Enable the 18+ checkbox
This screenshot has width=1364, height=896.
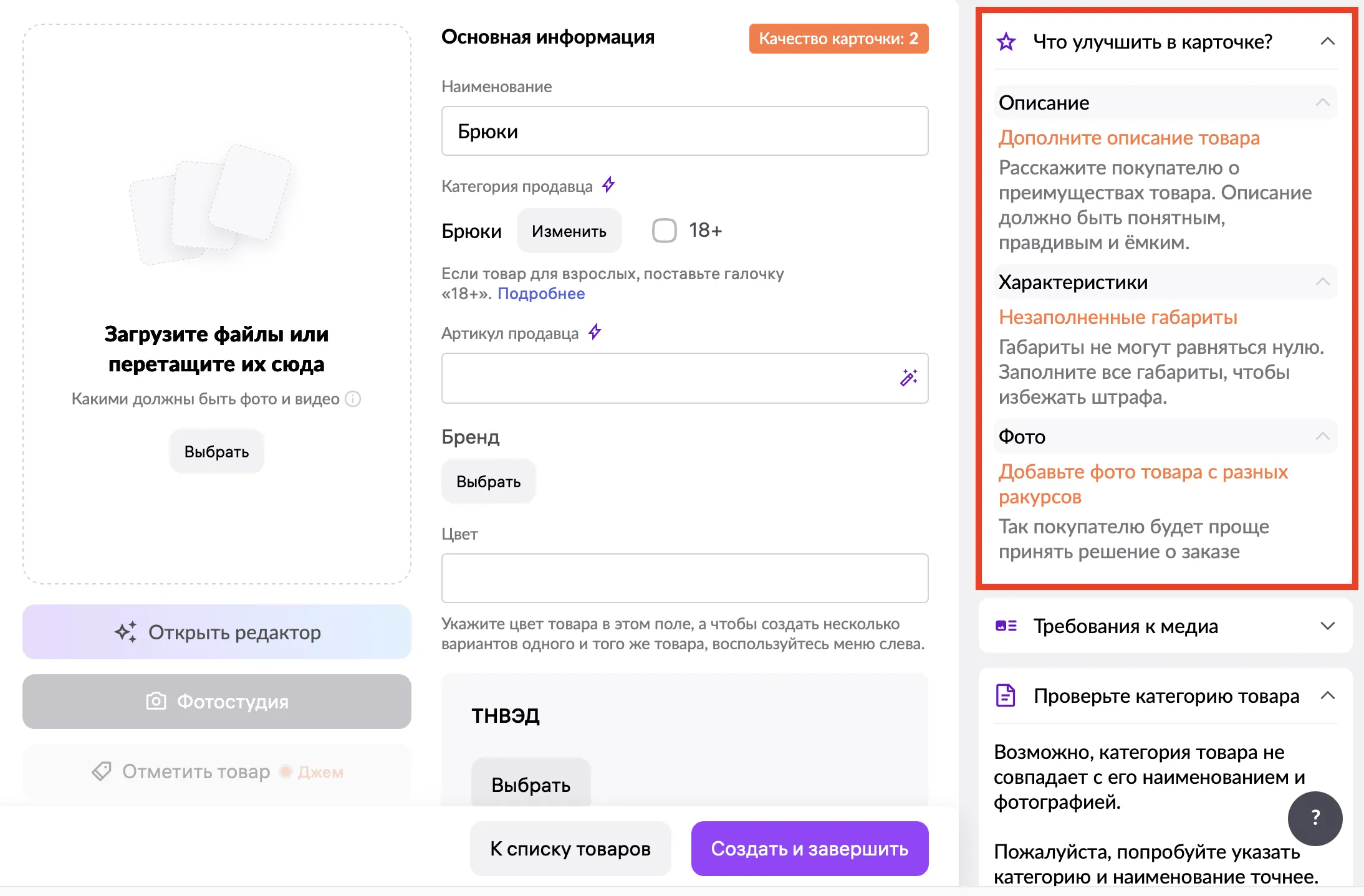click(x=663, y=230)
